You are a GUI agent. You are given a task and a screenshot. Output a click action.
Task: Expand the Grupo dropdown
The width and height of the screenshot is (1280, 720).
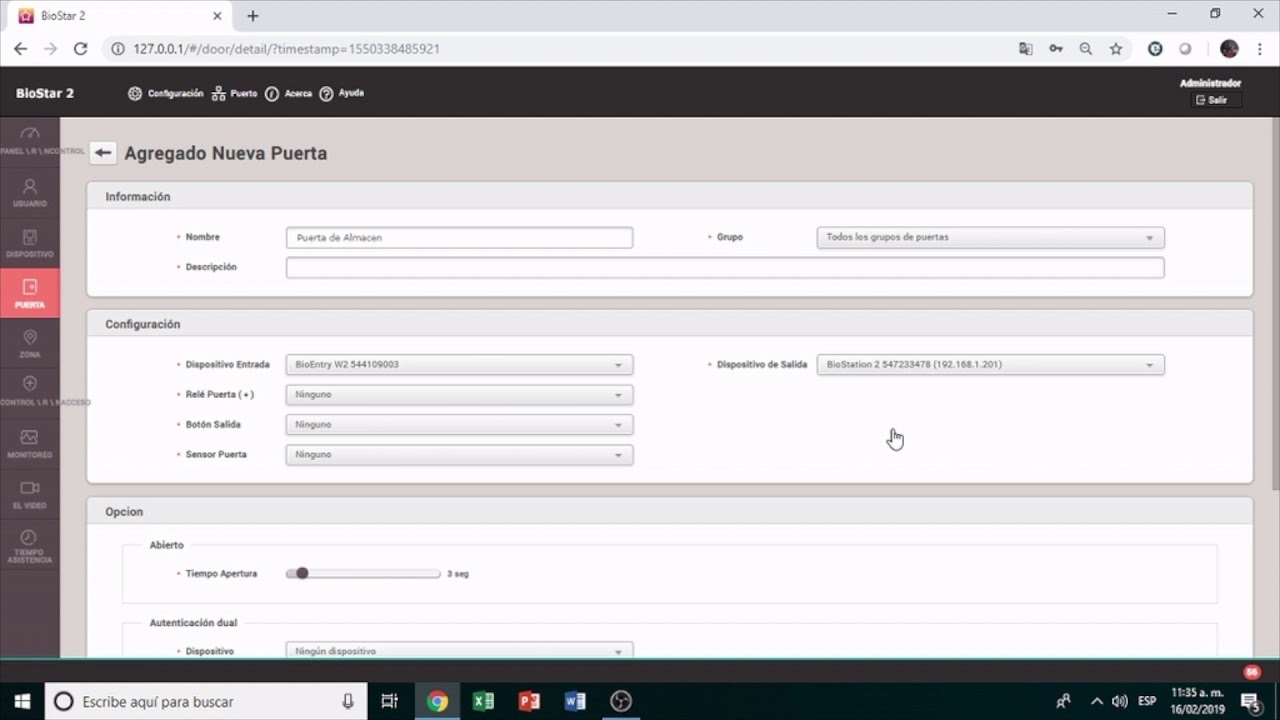[x=991, y=237]
